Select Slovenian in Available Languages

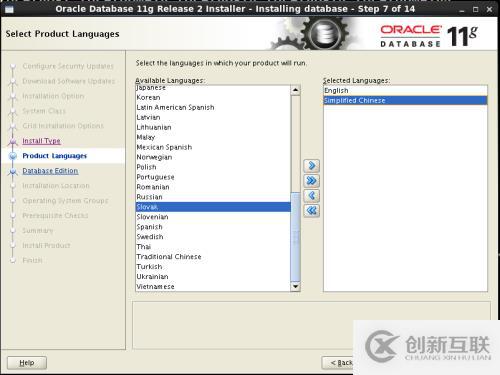click(213, 217)
